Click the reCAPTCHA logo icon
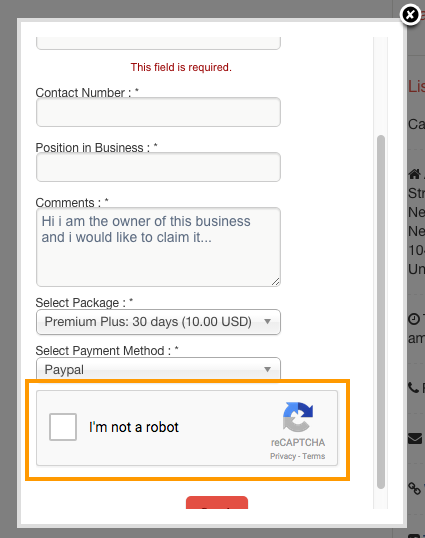 pyautogui.click(x=298, y=417)
